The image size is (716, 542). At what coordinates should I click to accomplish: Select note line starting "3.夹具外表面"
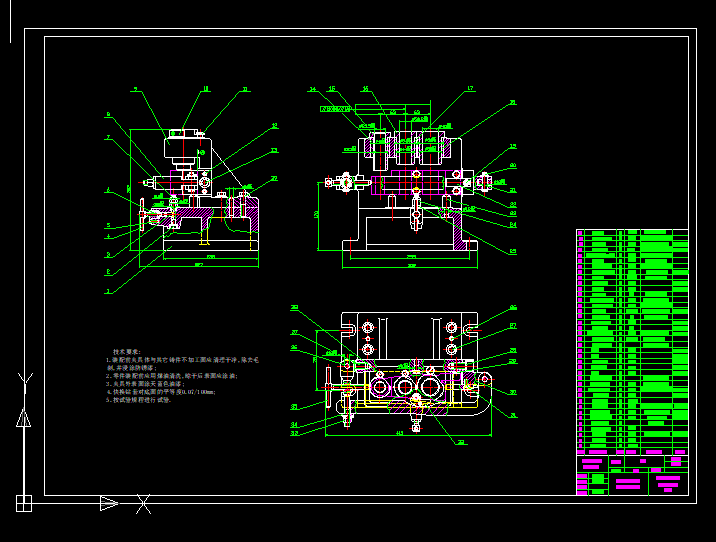[x=145, y=384]
